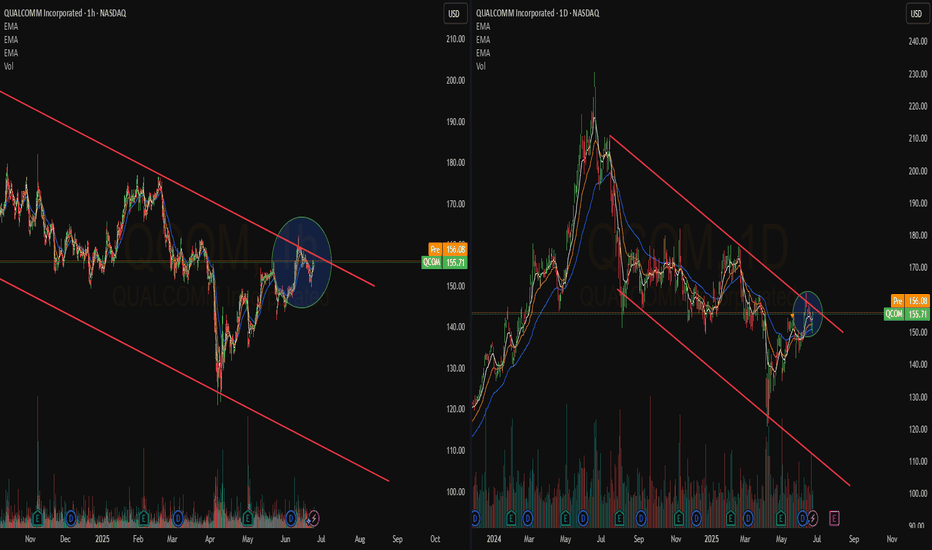Click the Pre 156.08 price label on 1h chart
932x550 pixels.
click(448, 249)
